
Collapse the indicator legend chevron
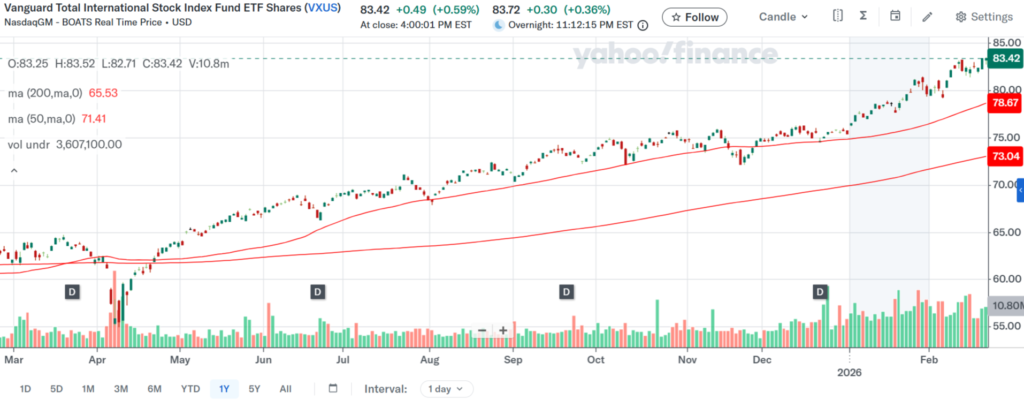14,170
